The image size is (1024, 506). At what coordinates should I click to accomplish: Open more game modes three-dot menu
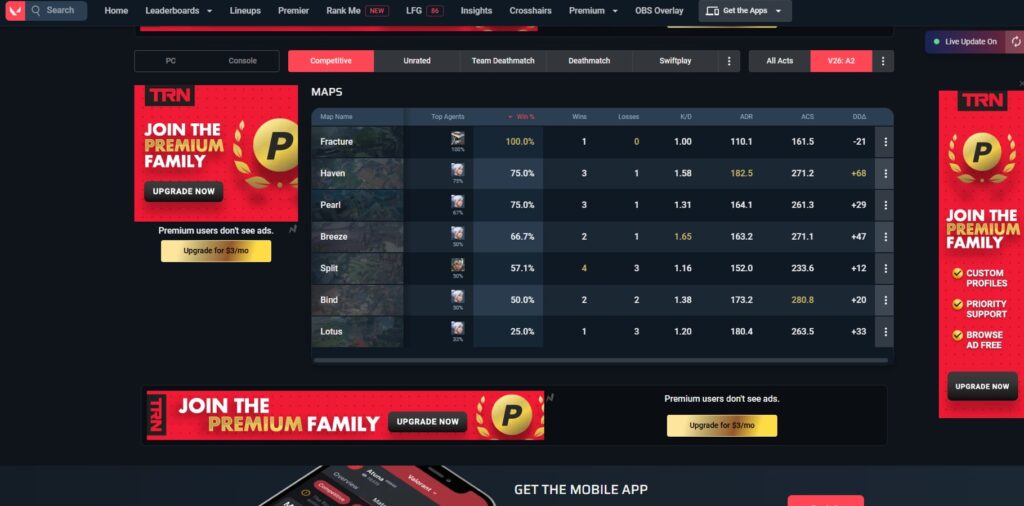click(729, 61)
